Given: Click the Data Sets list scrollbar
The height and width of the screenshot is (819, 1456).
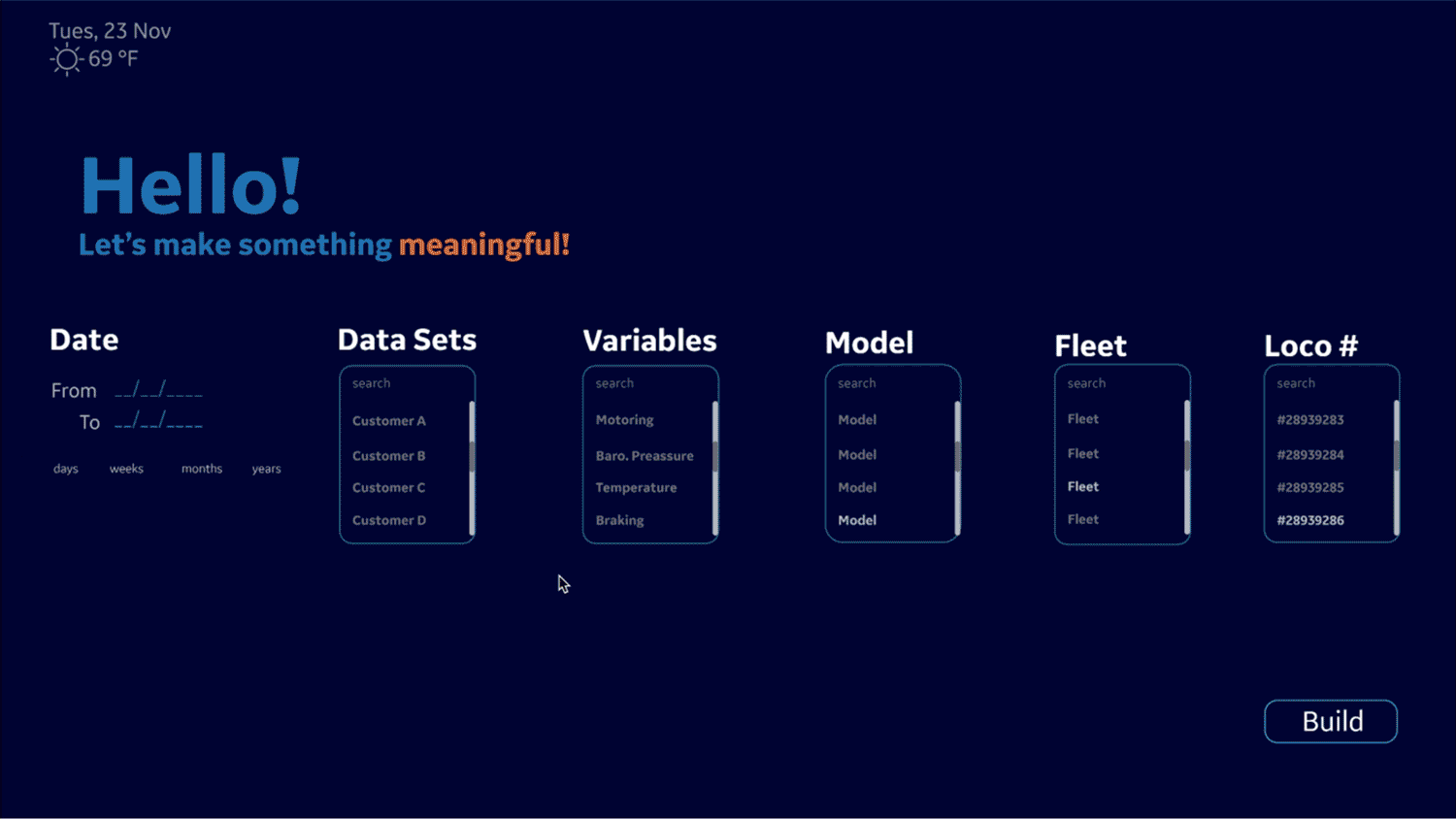Looking at the screenshot, I should (x=472, y=468).
